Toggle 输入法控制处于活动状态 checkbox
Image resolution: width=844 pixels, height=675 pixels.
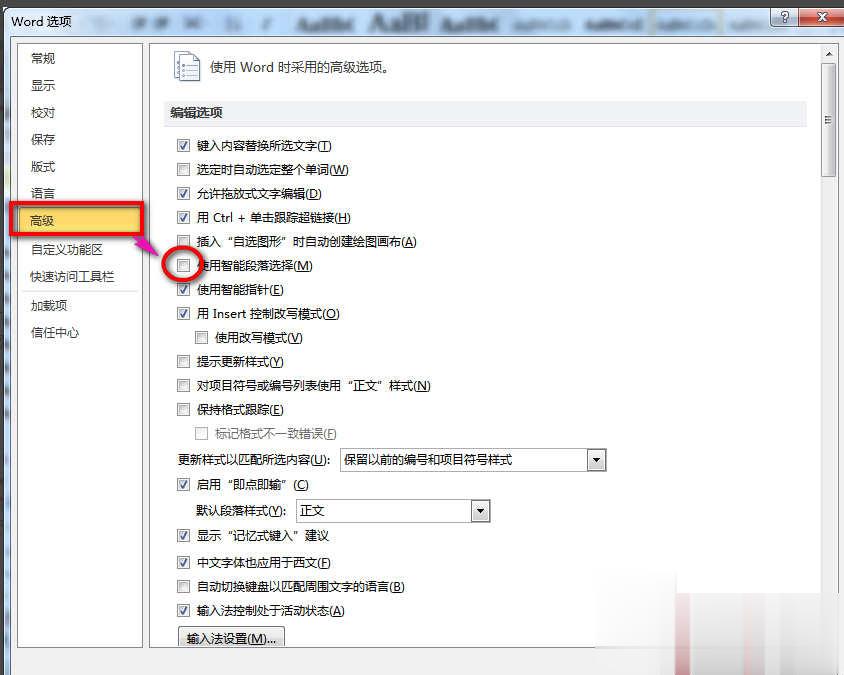coord(184,610)
